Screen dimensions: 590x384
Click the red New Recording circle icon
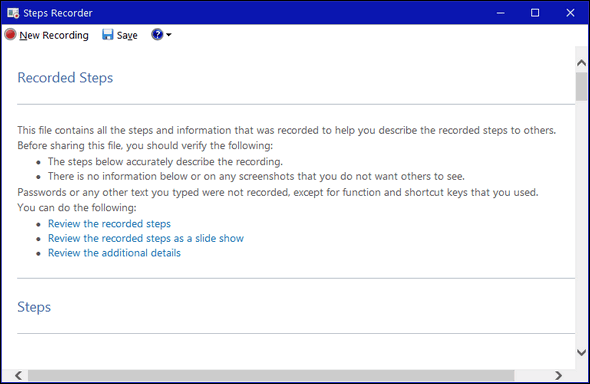[11, 35]
